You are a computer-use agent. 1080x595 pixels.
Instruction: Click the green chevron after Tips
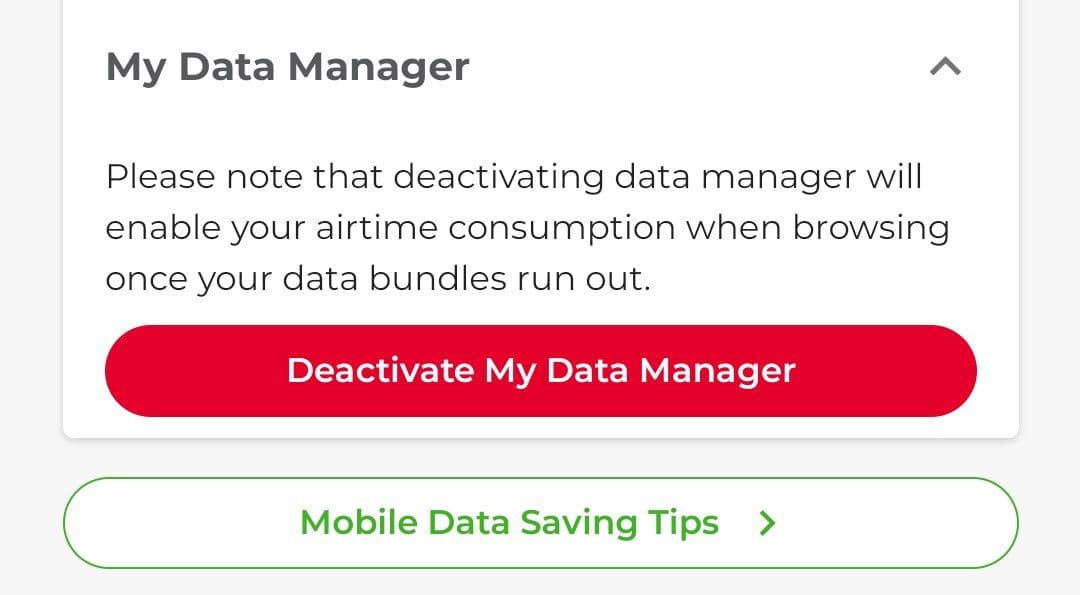tap(767, 523)
